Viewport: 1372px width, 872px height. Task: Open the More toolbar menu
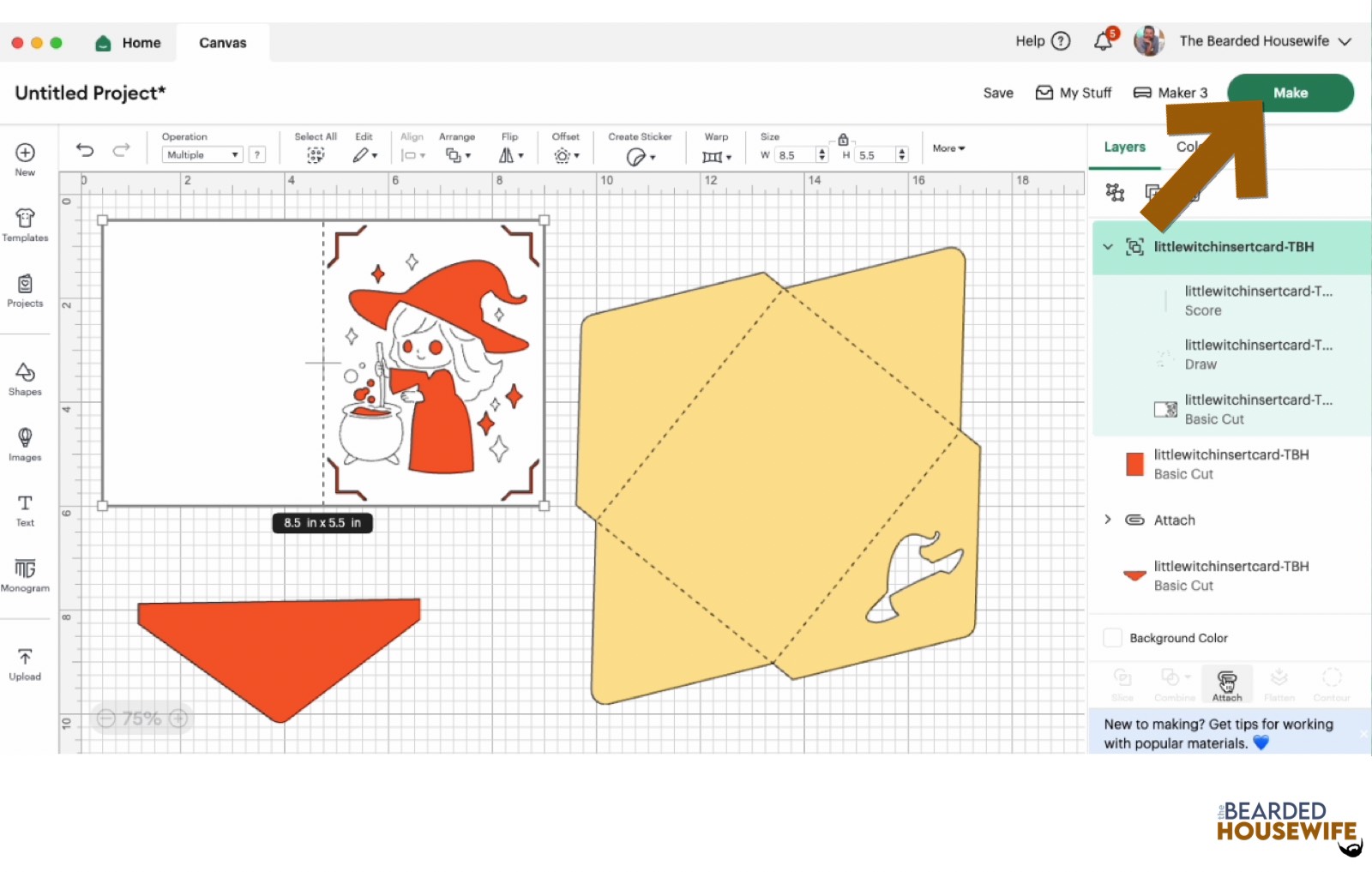(948, 148)
